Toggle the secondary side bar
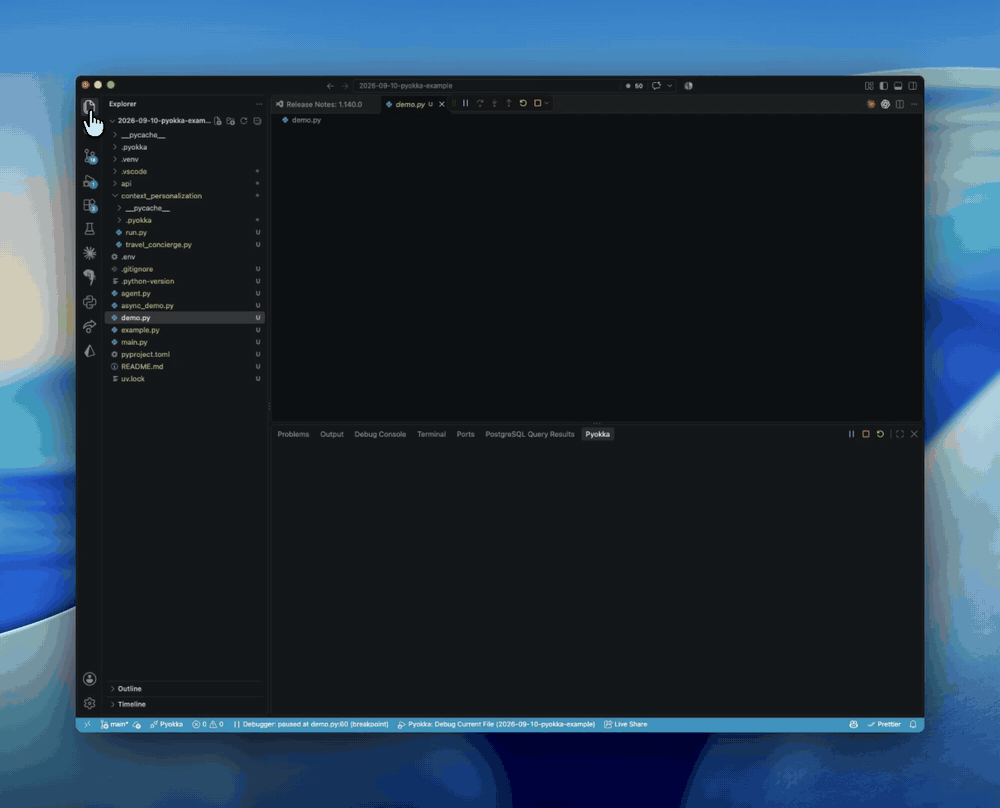The height and width of the screenshot is (808, 1000). (913, 85)
